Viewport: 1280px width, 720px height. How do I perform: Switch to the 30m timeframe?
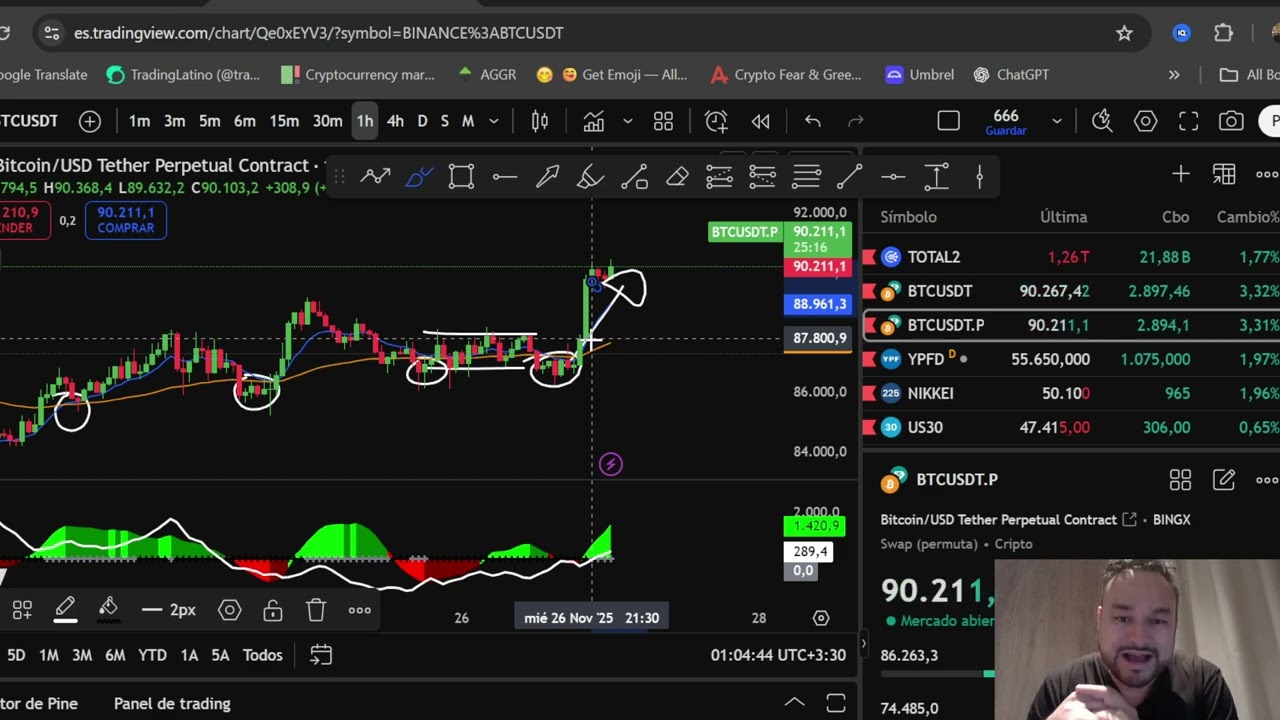[327, 121]
